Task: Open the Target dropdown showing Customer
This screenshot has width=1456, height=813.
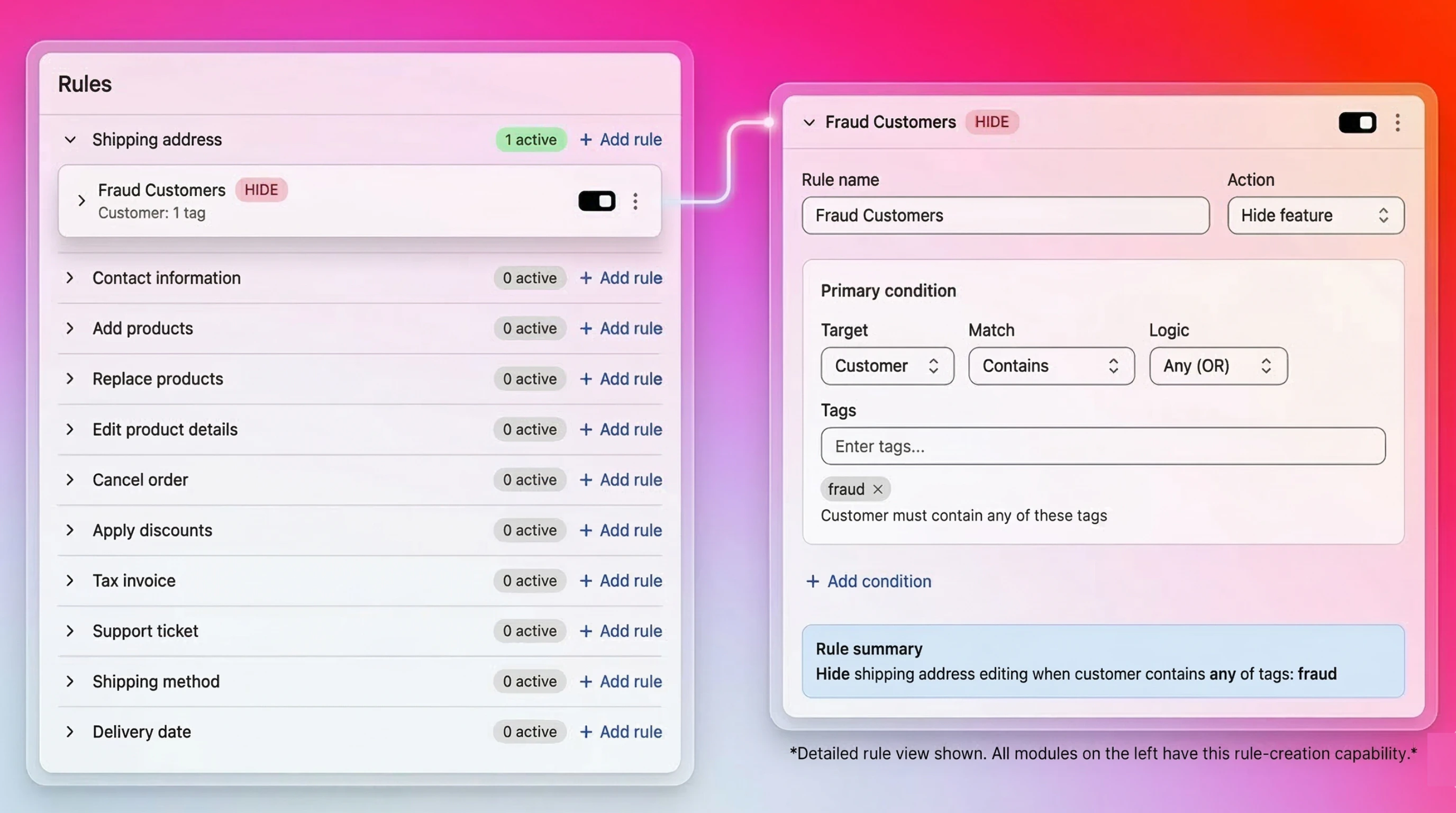Action: (887, 366)
